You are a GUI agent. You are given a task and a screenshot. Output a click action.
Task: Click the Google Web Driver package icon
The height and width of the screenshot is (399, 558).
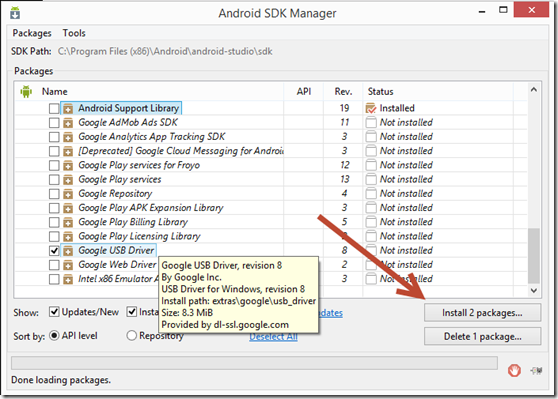[x=68, y=265]
